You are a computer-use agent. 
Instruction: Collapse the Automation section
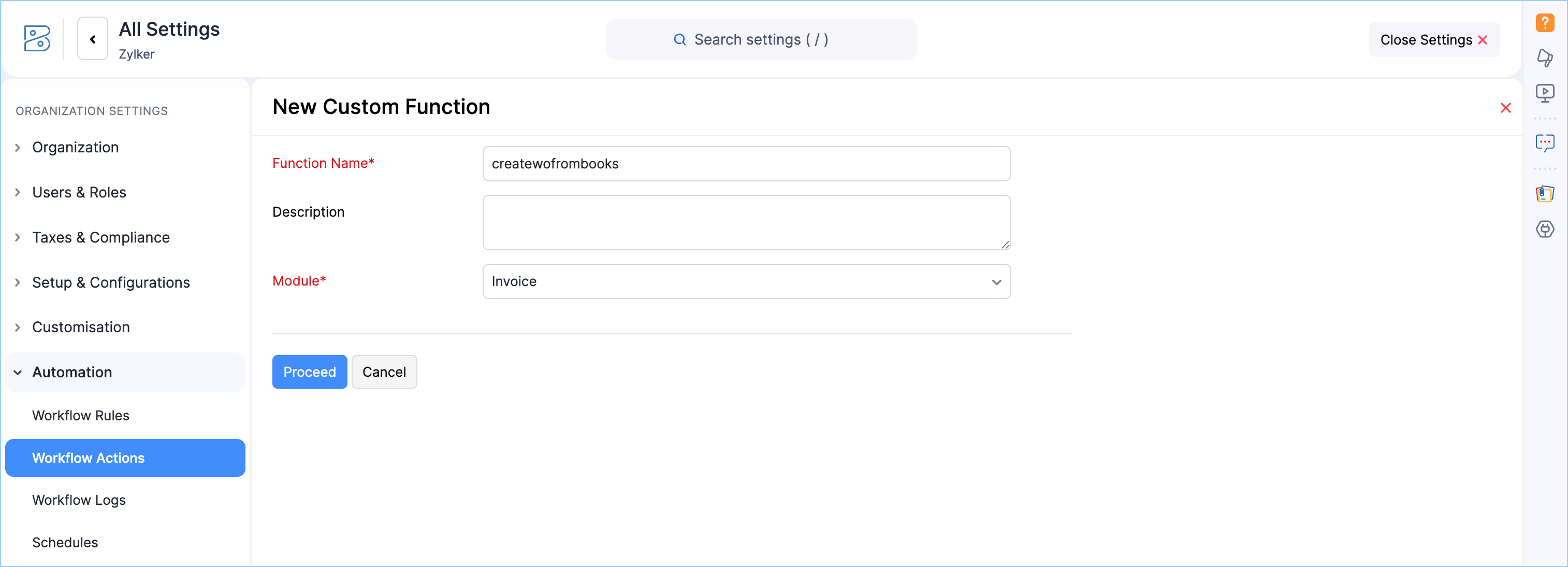[x=72, y=372]
